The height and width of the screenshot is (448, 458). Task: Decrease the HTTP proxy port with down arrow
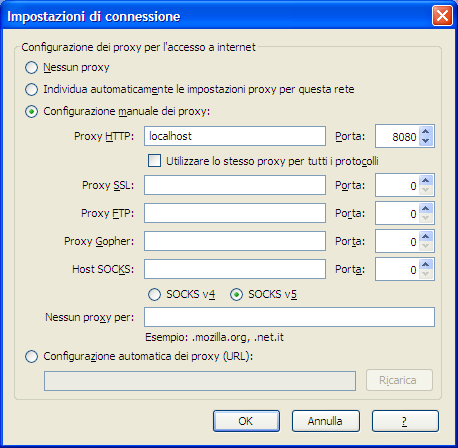[x=426, y=141]
